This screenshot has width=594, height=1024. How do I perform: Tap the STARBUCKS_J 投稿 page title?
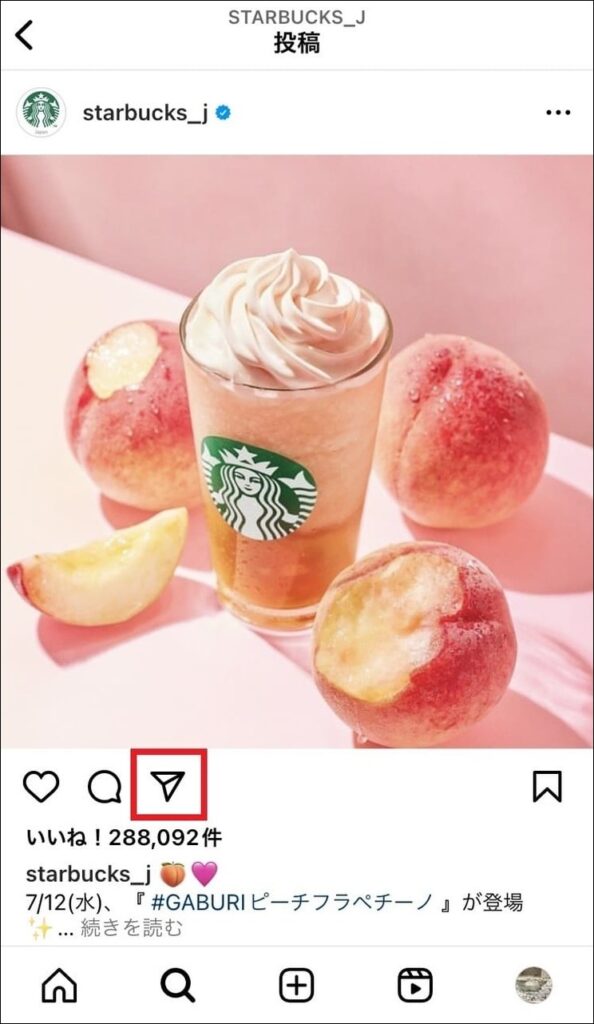(297, 31)
